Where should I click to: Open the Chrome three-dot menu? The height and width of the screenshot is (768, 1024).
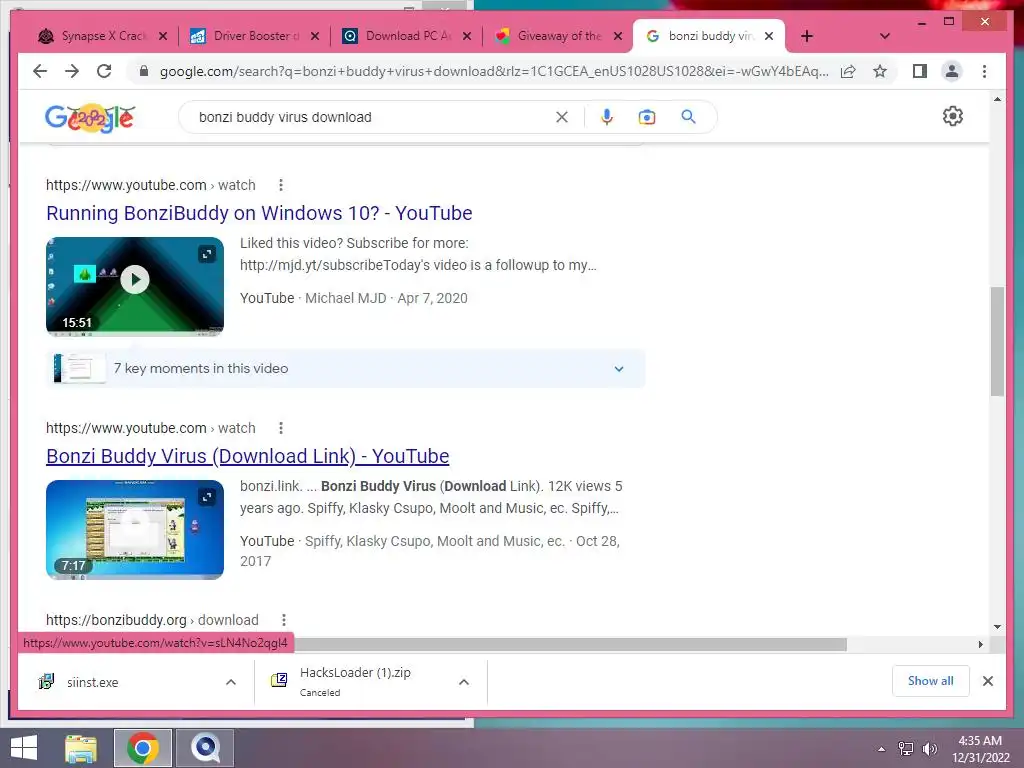(984, 71)
